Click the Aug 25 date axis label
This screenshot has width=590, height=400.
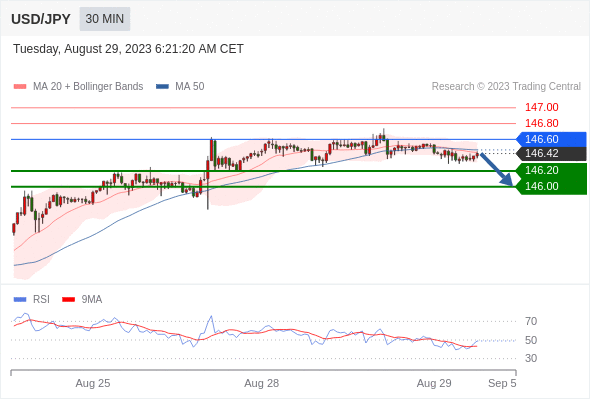click(x=93, y=383)
